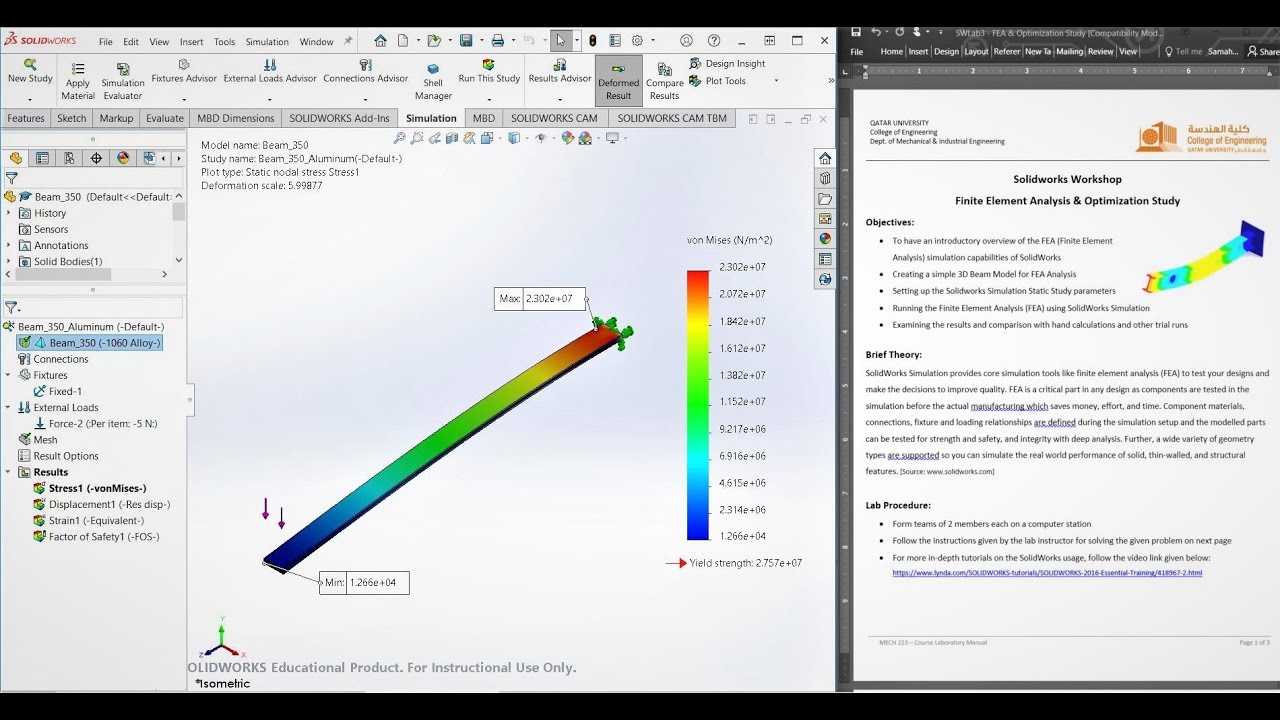Open the DisplayManager color ball tab

tap(123, 158)
